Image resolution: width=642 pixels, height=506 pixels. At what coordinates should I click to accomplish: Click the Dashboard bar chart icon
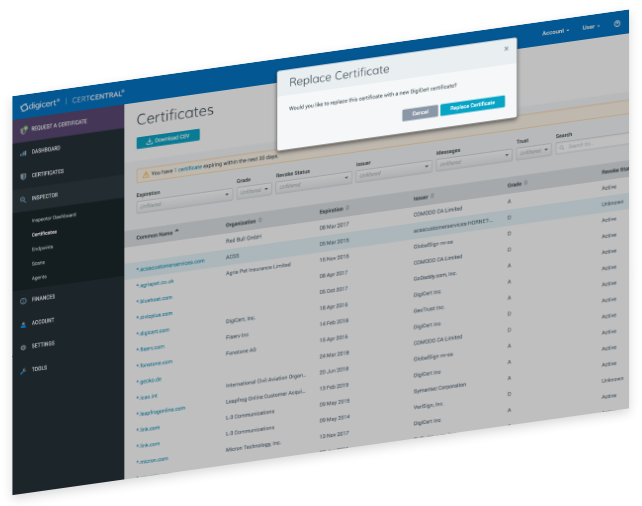tap(23, 153)
